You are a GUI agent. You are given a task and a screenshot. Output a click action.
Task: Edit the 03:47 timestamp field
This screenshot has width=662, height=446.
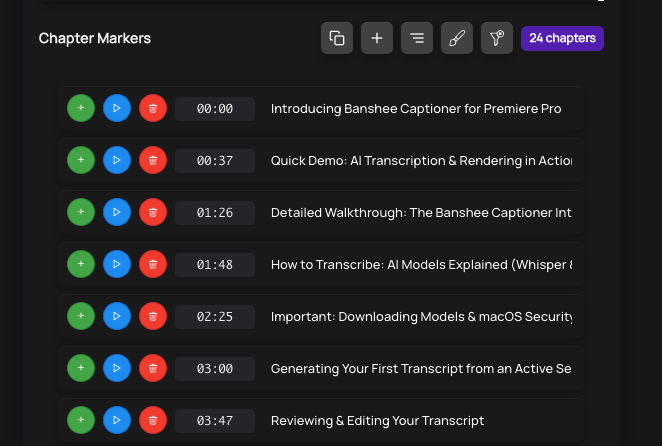coord(215,421)
